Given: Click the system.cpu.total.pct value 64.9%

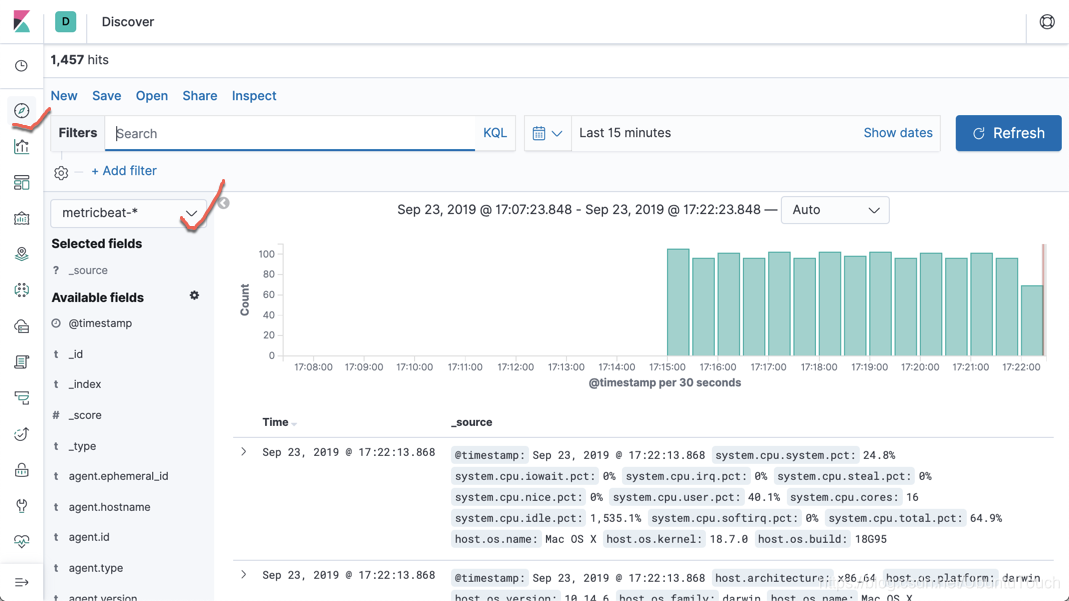Looking at the screenshot, I should pos(986,519).
